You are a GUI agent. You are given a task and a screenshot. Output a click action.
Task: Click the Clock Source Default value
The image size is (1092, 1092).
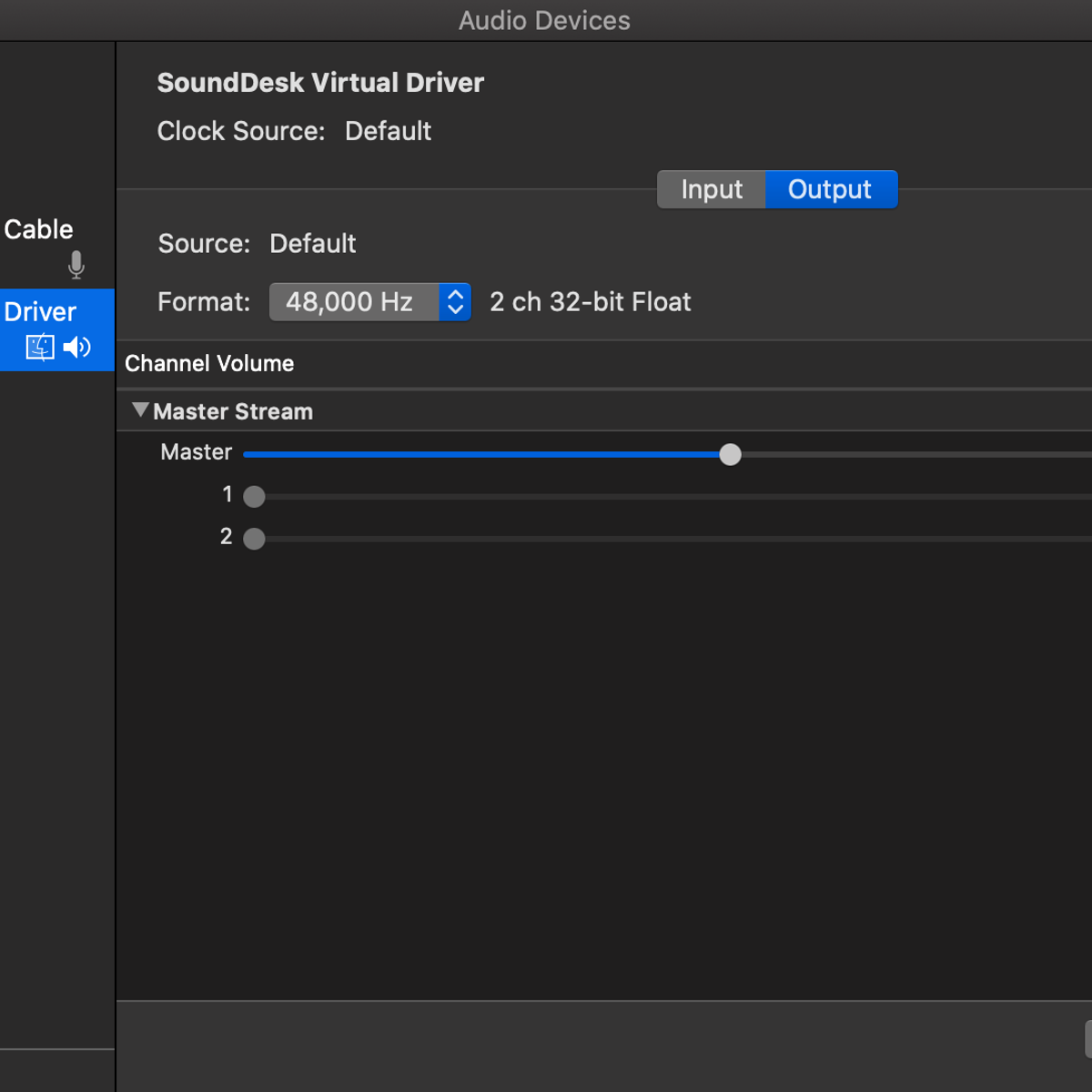[x=388, y=131]
